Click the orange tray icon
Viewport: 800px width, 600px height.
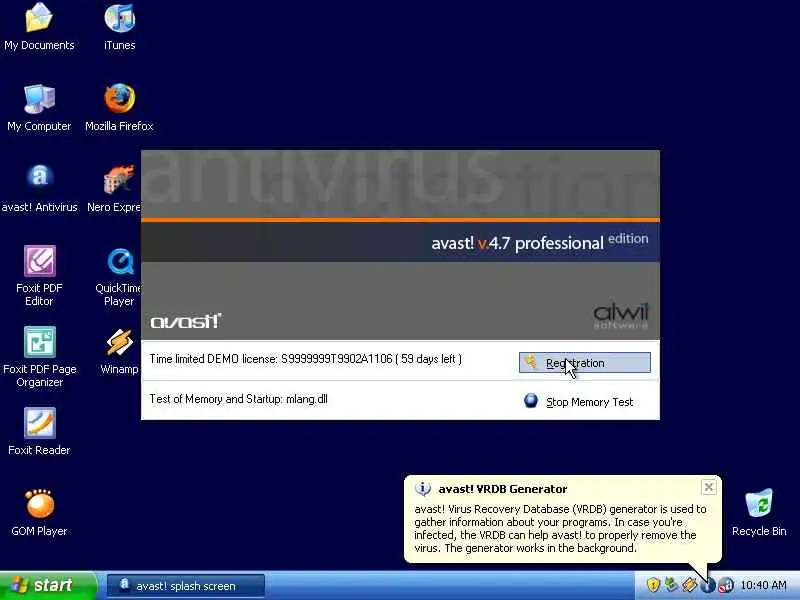coord(689,585)
